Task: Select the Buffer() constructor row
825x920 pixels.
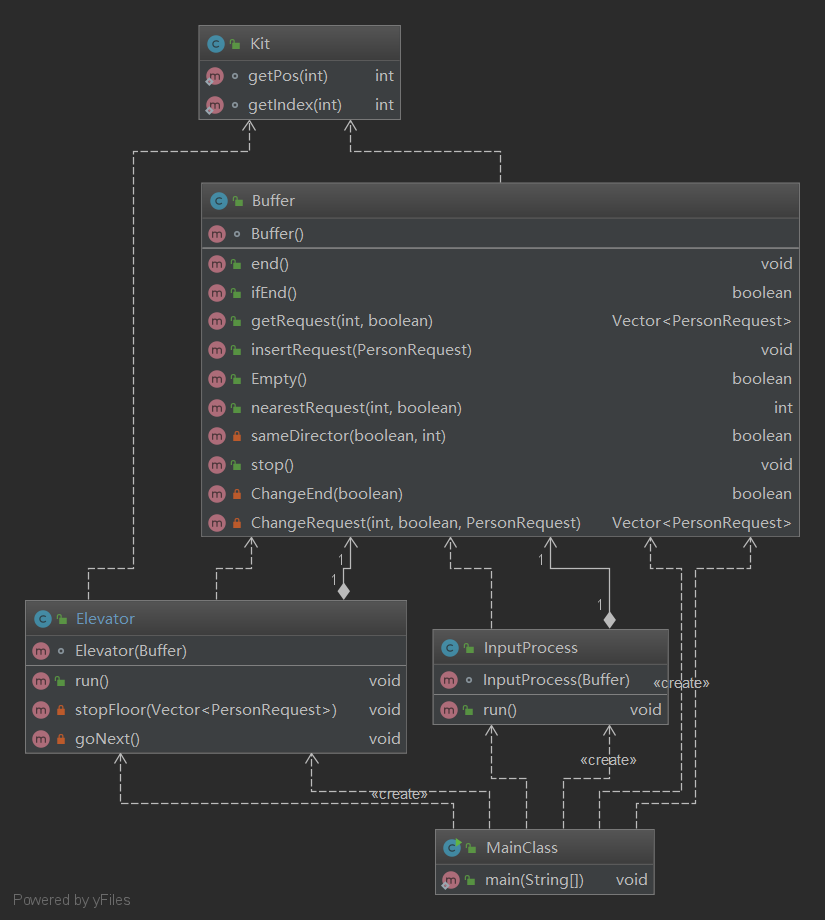Action: [501, 234]
